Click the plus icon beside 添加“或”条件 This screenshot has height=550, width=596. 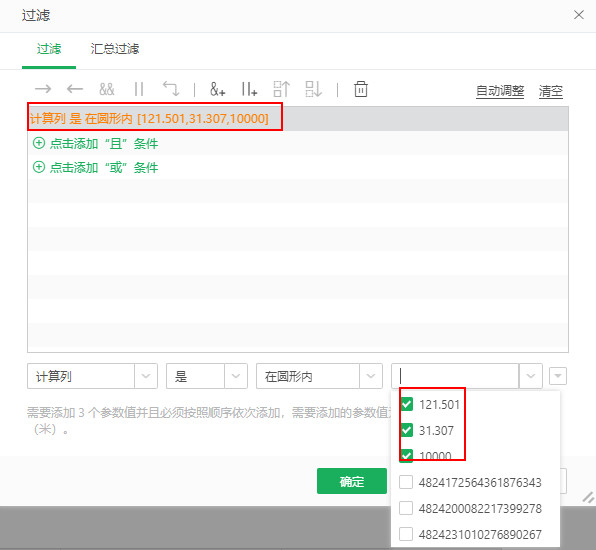coord(39,167)
